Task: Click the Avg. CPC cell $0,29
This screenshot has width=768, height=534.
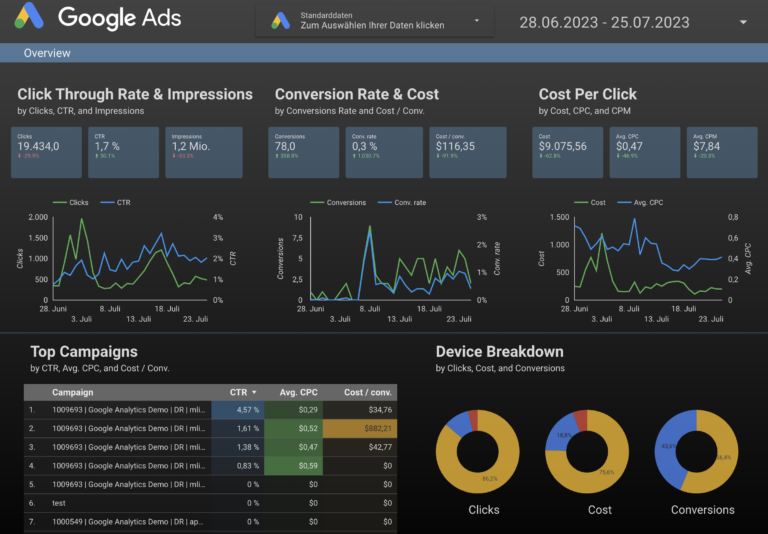Action: coord(293,410)
